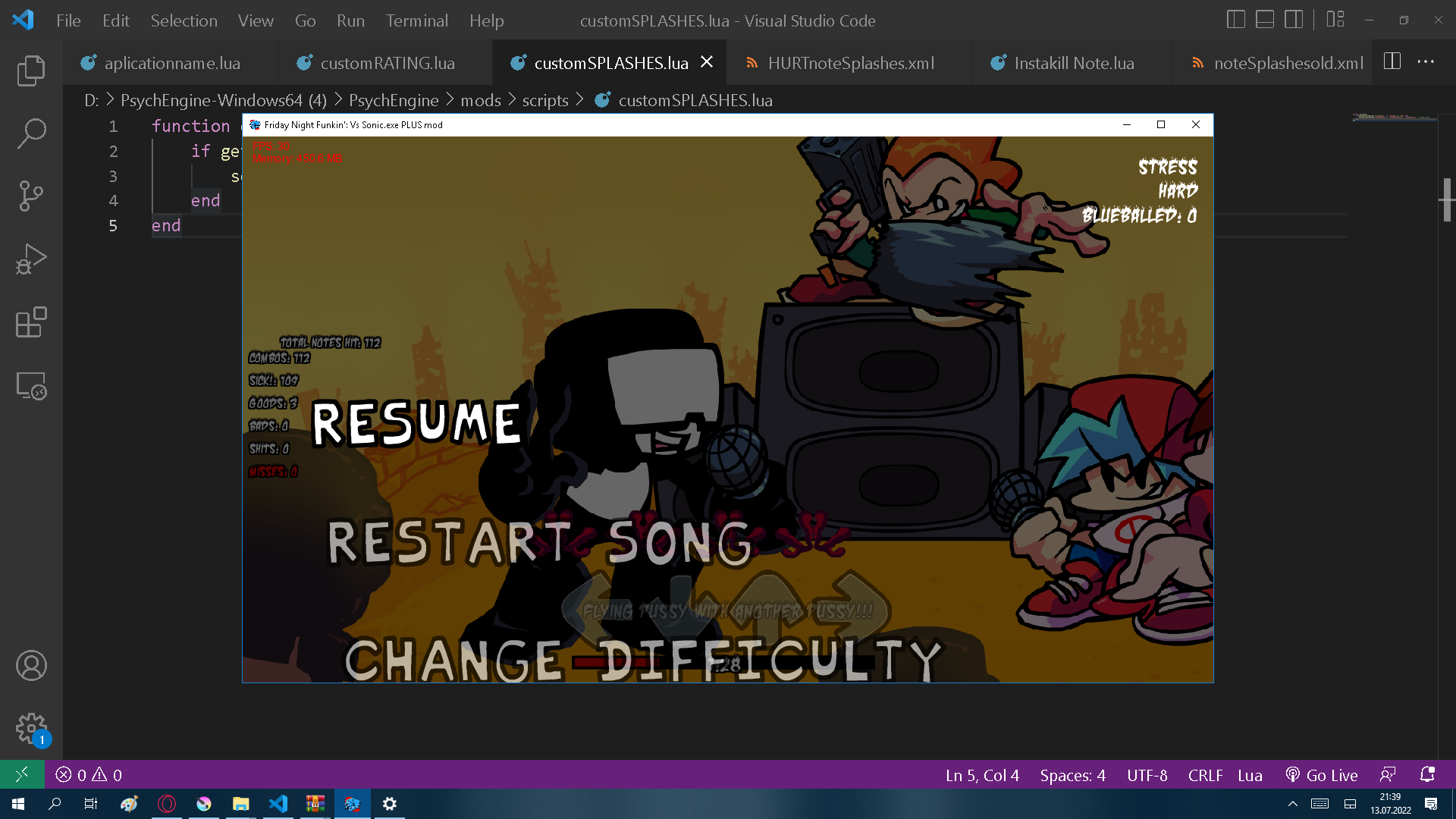Switch to the customRATING.lua tab
The width and height of the screenshot is (1456, 819).
pos(387,63)
